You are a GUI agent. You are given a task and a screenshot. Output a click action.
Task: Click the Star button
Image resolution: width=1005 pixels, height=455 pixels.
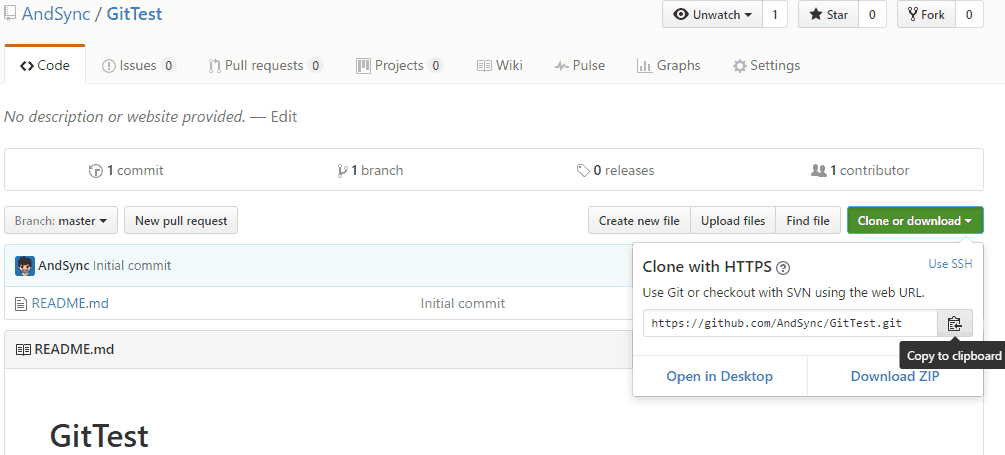tap(828, 15)
